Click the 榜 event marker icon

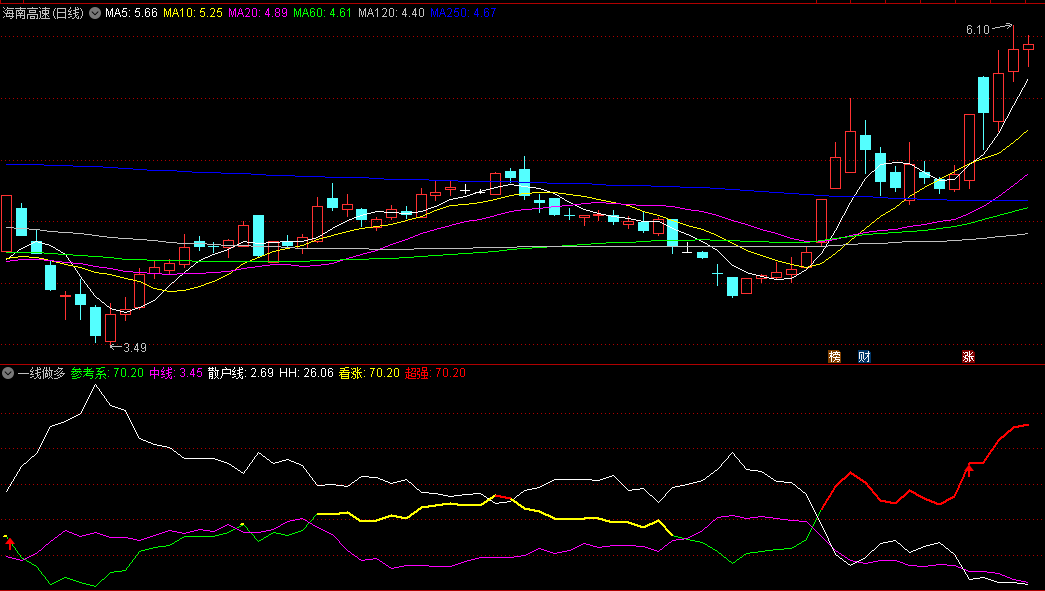pyautogui.click(x=834, y=356)
